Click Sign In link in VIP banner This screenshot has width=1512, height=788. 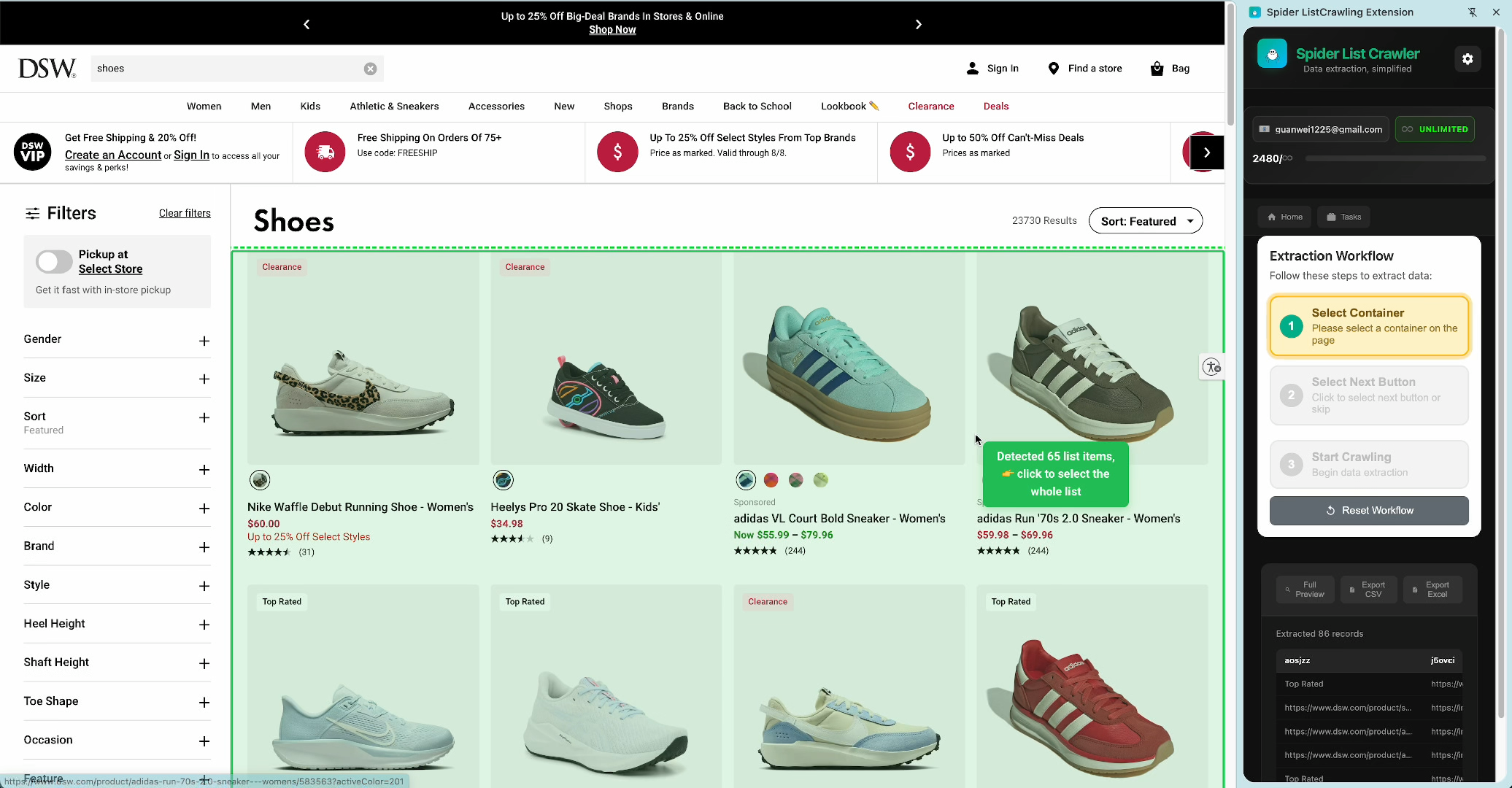(x=191, y=155)
